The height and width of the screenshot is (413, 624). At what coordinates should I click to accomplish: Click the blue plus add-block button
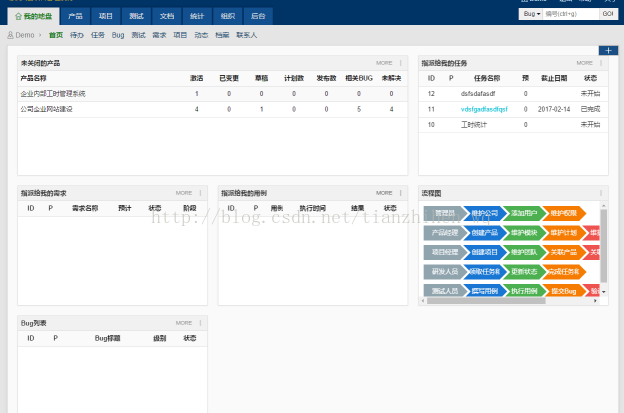pyautogui.click(x=608, y=51)
